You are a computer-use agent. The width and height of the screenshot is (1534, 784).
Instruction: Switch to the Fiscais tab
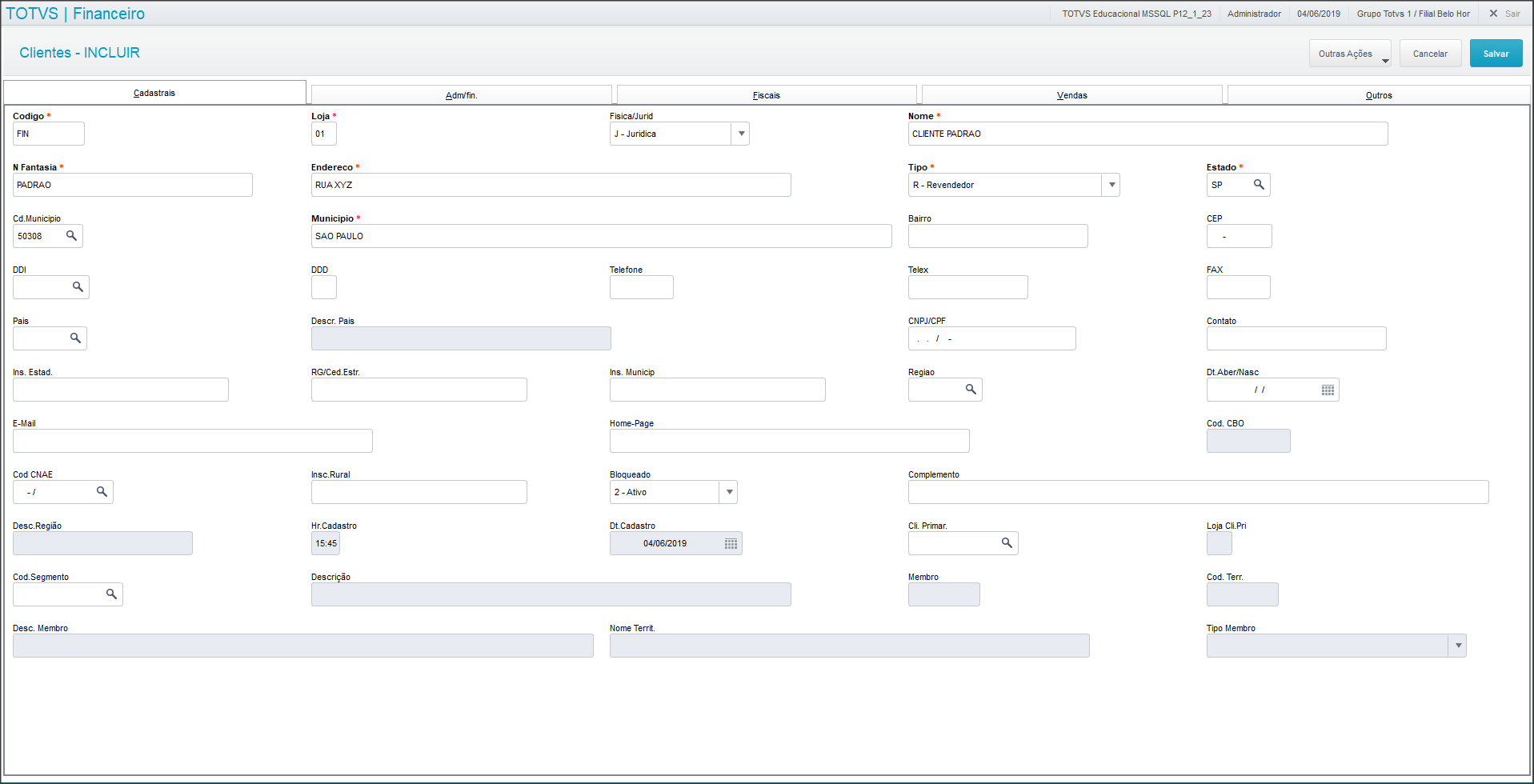click(766, 95)
